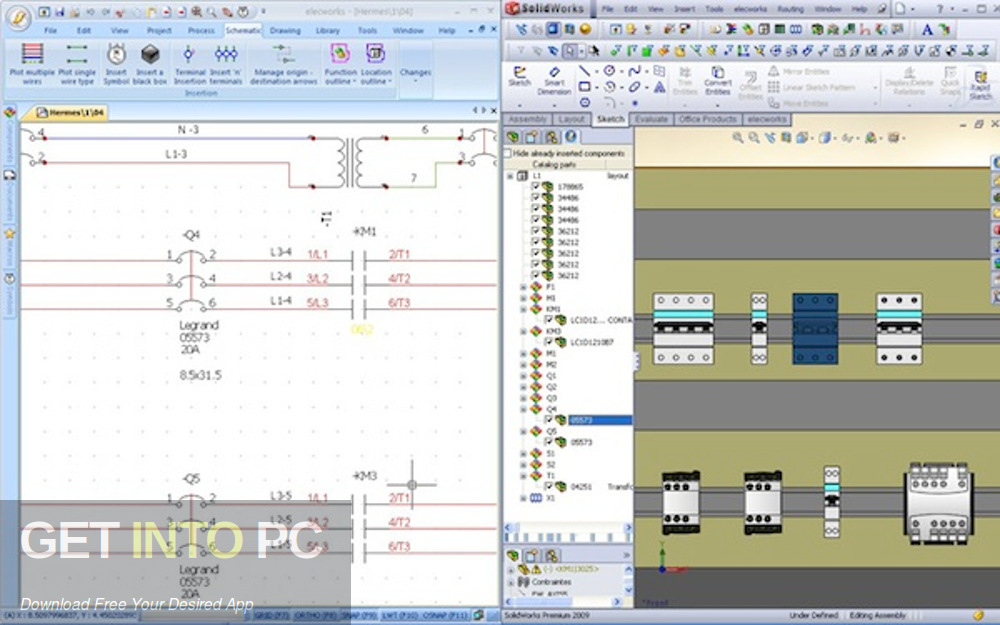Click Rapid Sketch tool

[980, 84]
